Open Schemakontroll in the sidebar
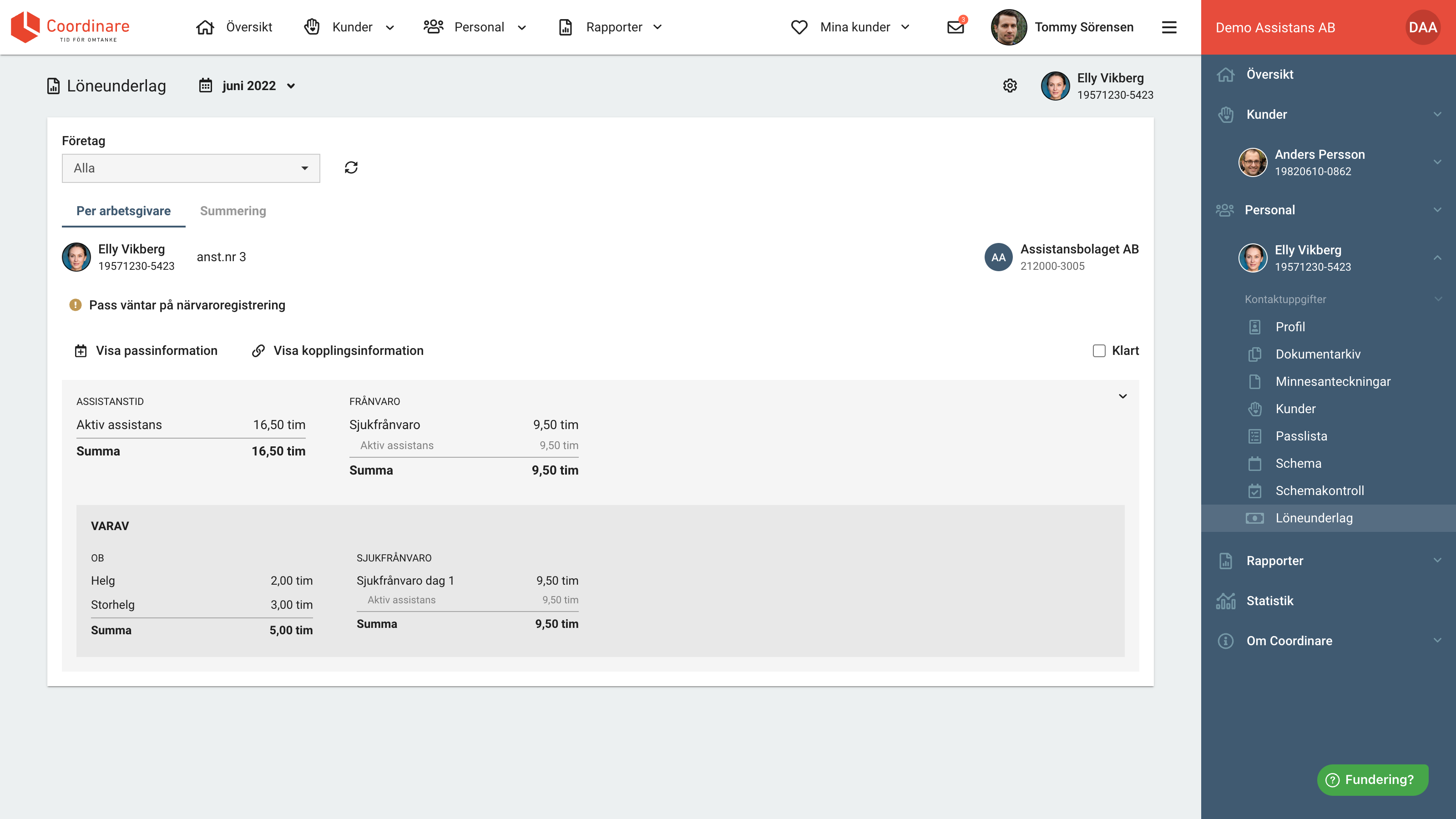1456x819 pixels. click(1319, 490)
